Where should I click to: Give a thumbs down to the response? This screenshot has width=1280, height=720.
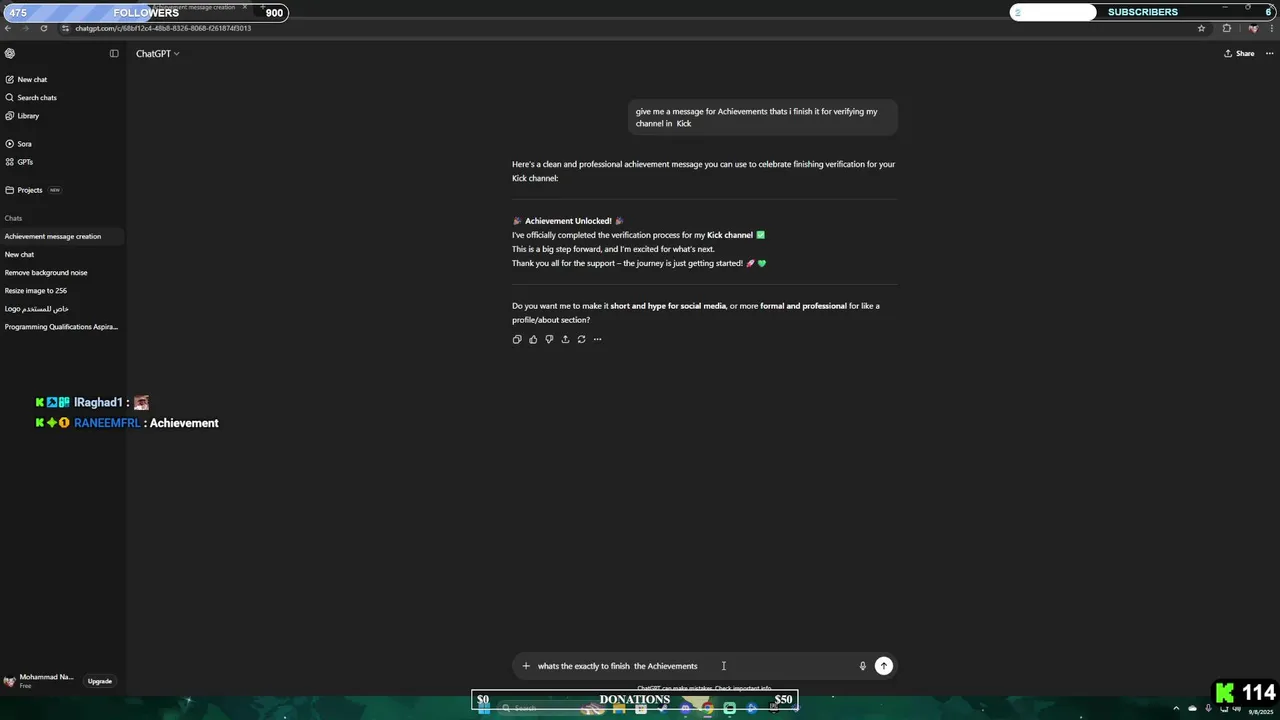(549, 339)
